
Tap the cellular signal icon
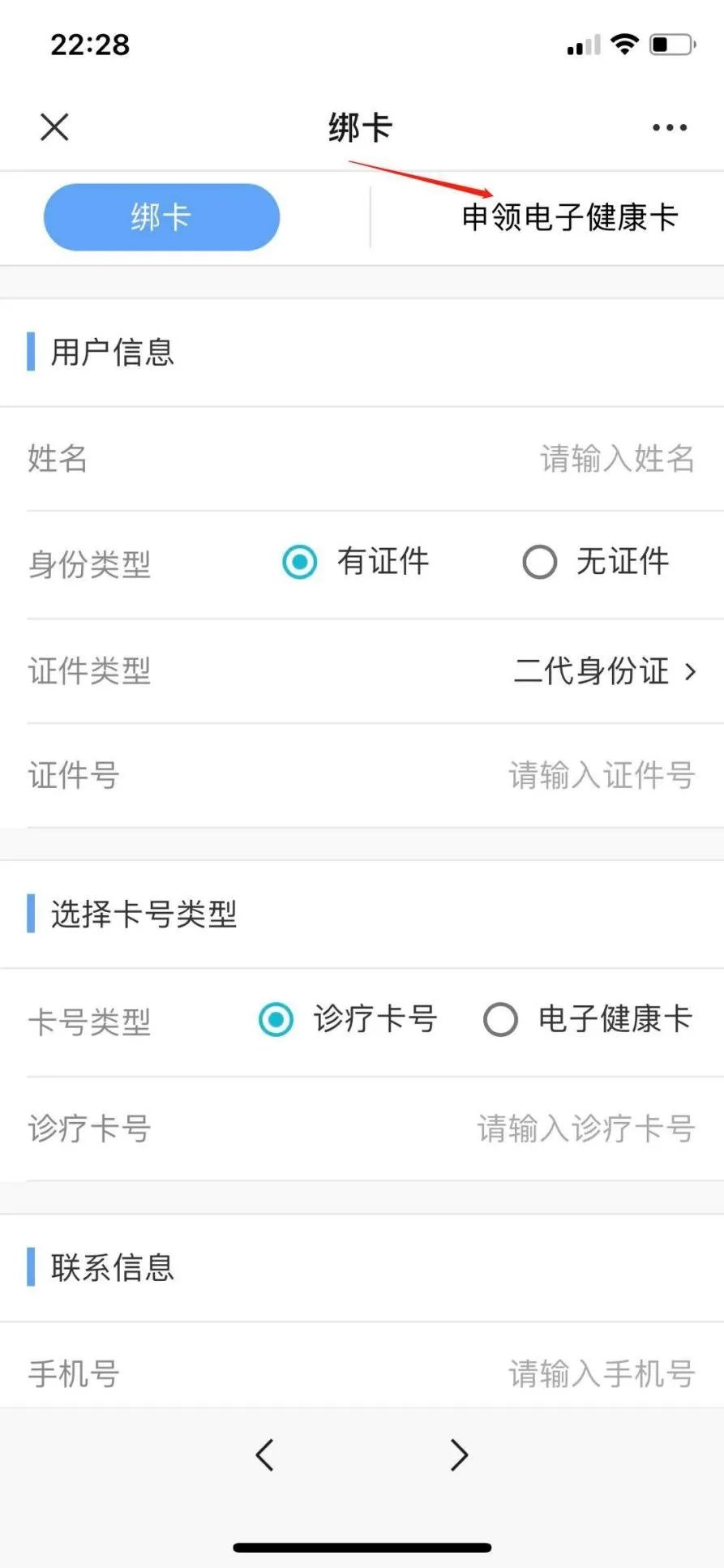(x=584, y=45)
